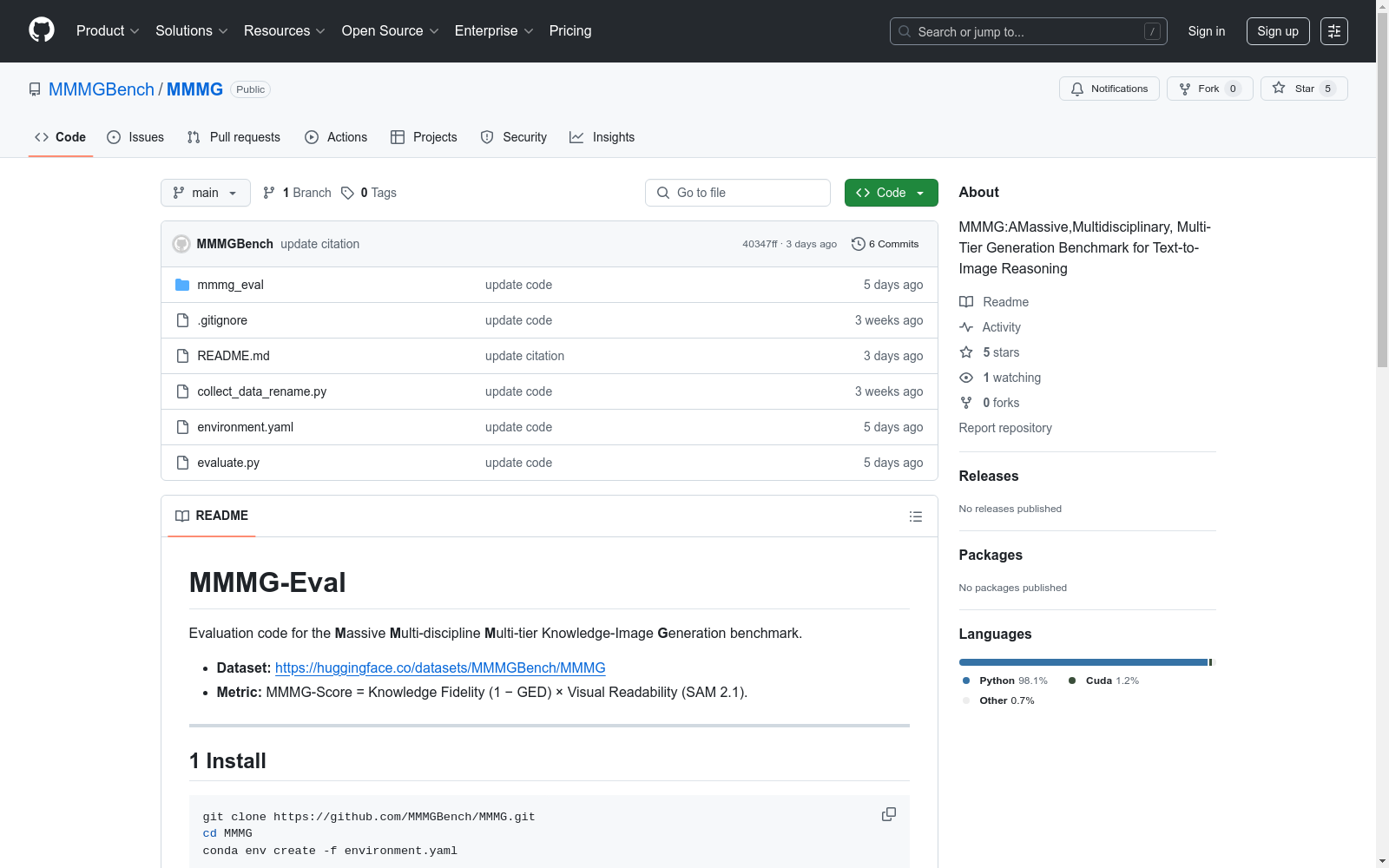Screen dimensions: 1389x868
Task: Click the MMMGBench avatar in commit row
Action: click(x=181, y=244)
